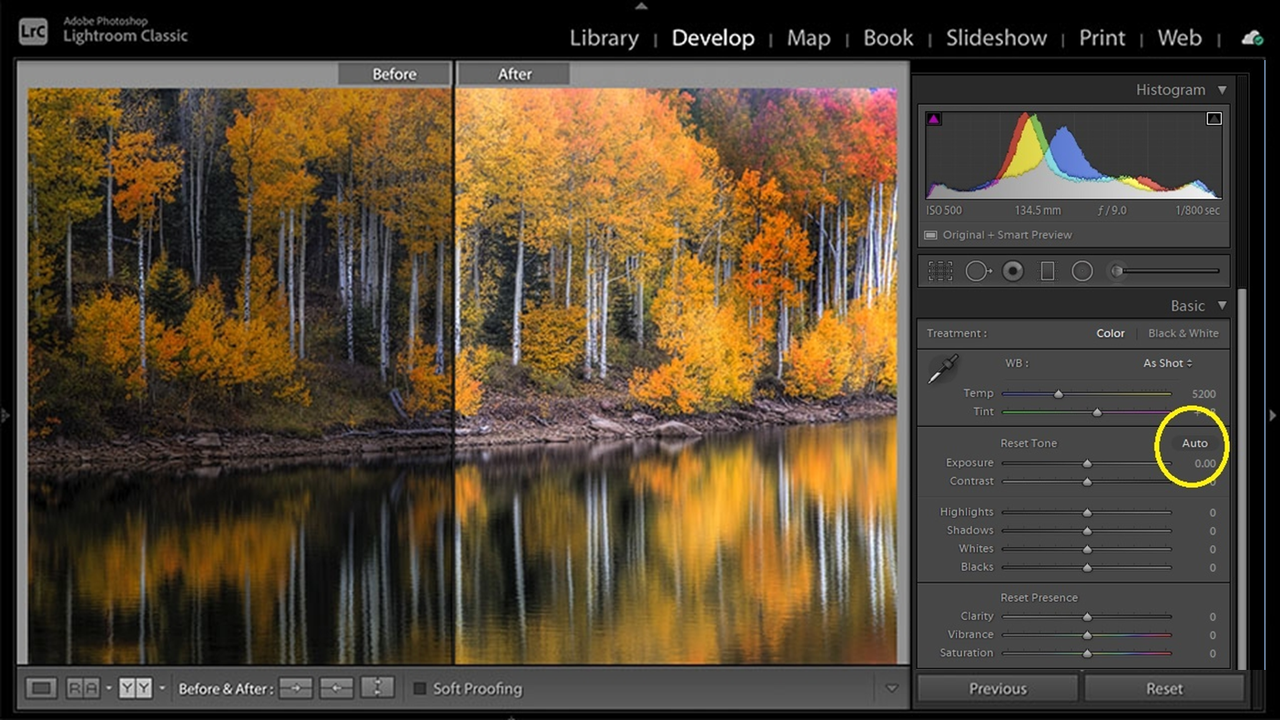Screen dimensions: 1280x720
Task: Enable the Soft Proofing checkbox
Action: (420, 688)
